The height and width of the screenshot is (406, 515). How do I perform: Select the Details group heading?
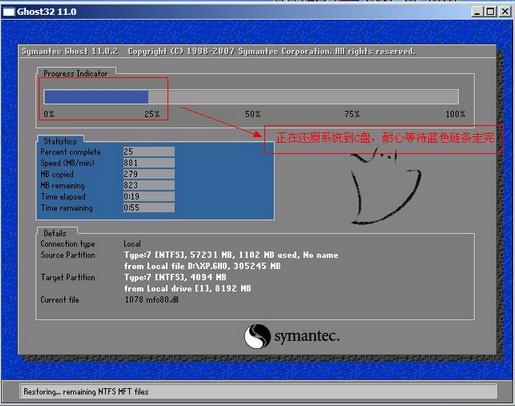click(55, 233)
